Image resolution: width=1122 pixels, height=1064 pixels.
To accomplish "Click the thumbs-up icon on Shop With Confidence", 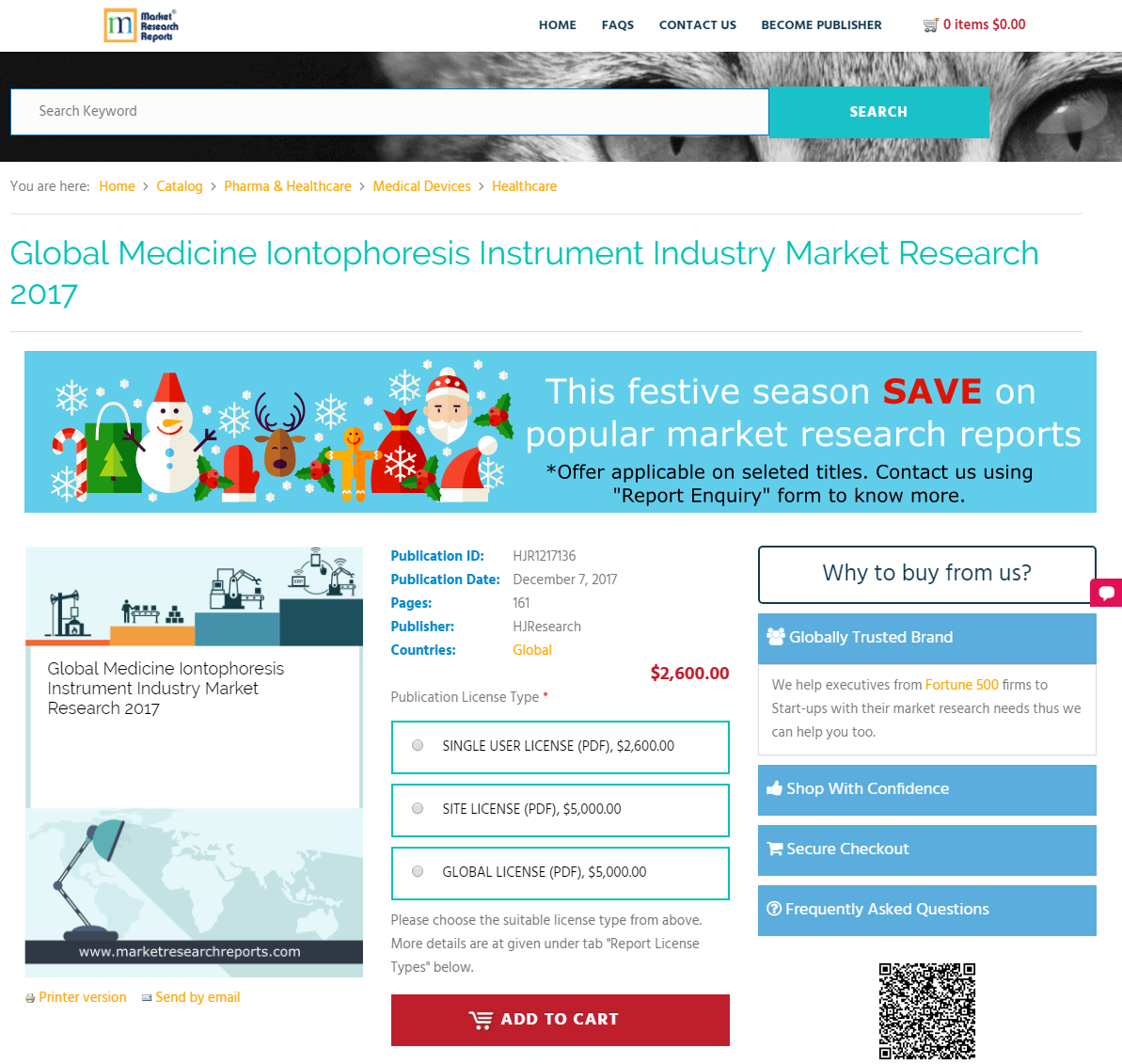I will pyautogui.click(x=774, y=788).
